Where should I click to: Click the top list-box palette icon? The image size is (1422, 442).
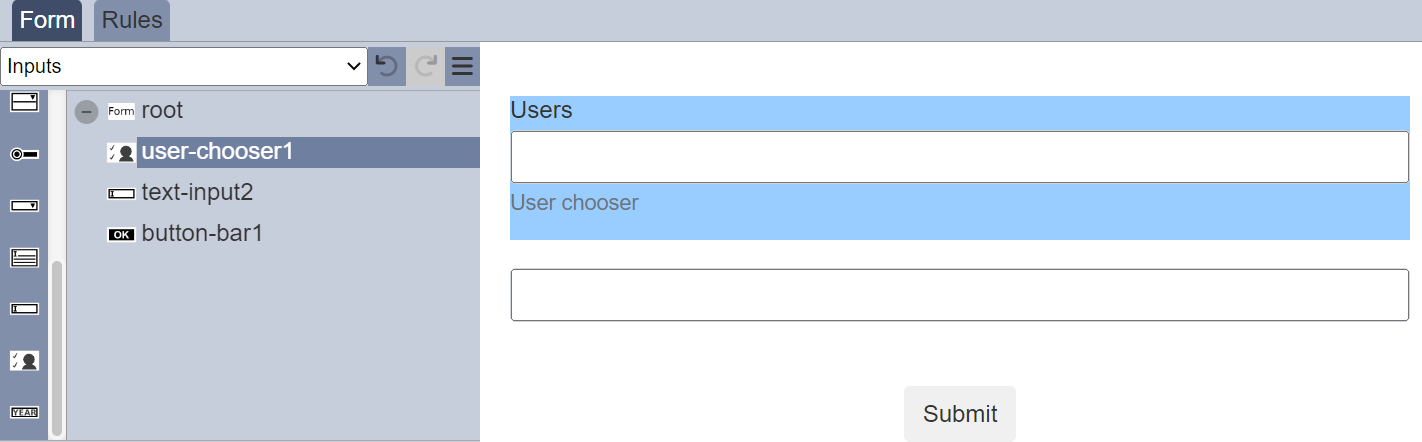(x=24, y=102)
